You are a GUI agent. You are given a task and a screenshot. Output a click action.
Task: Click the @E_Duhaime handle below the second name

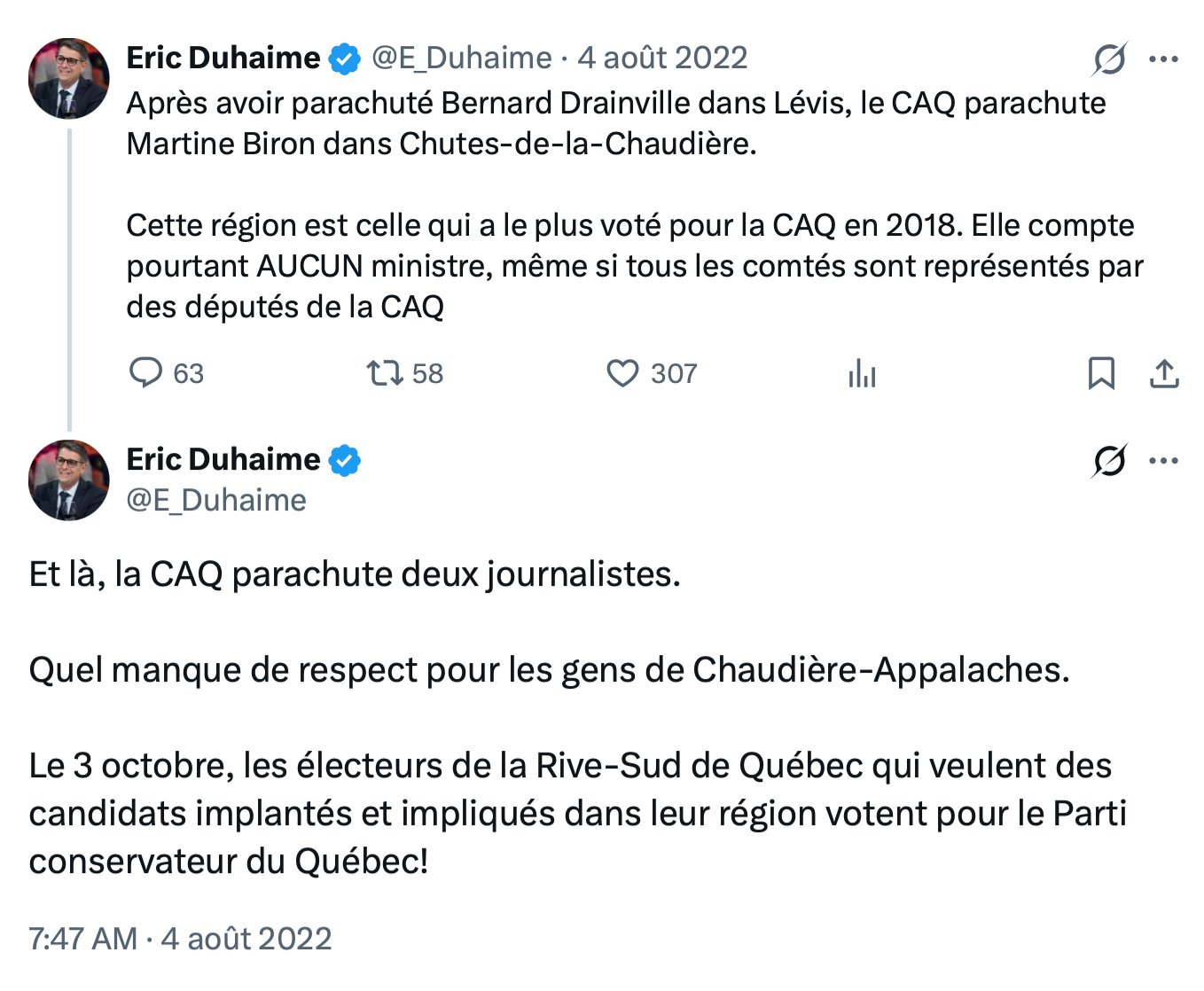pyautogui.click(x=216, y=500)
